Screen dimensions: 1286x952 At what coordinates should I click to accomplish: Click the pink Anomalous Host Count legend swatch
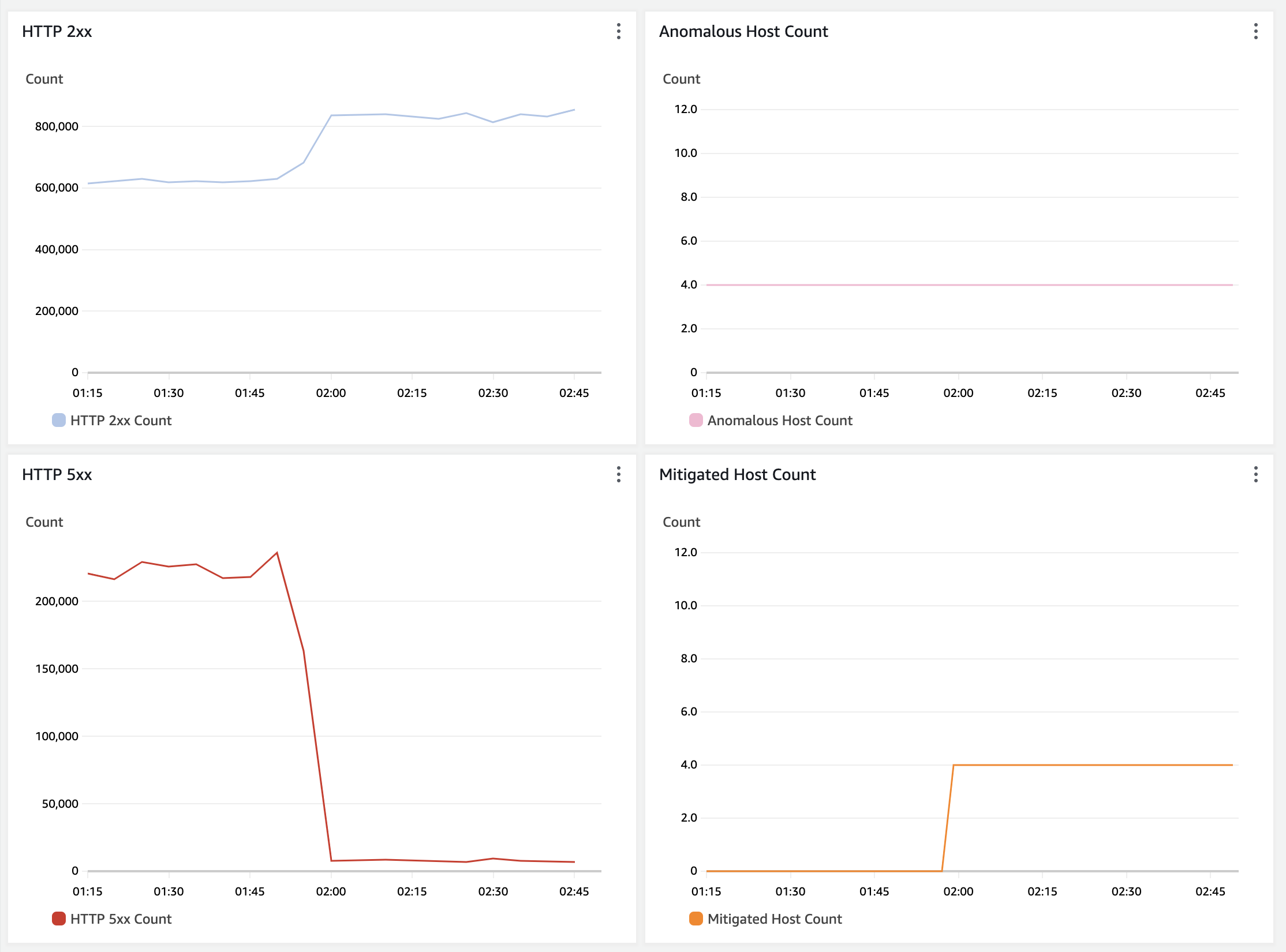tap(696, 420)
